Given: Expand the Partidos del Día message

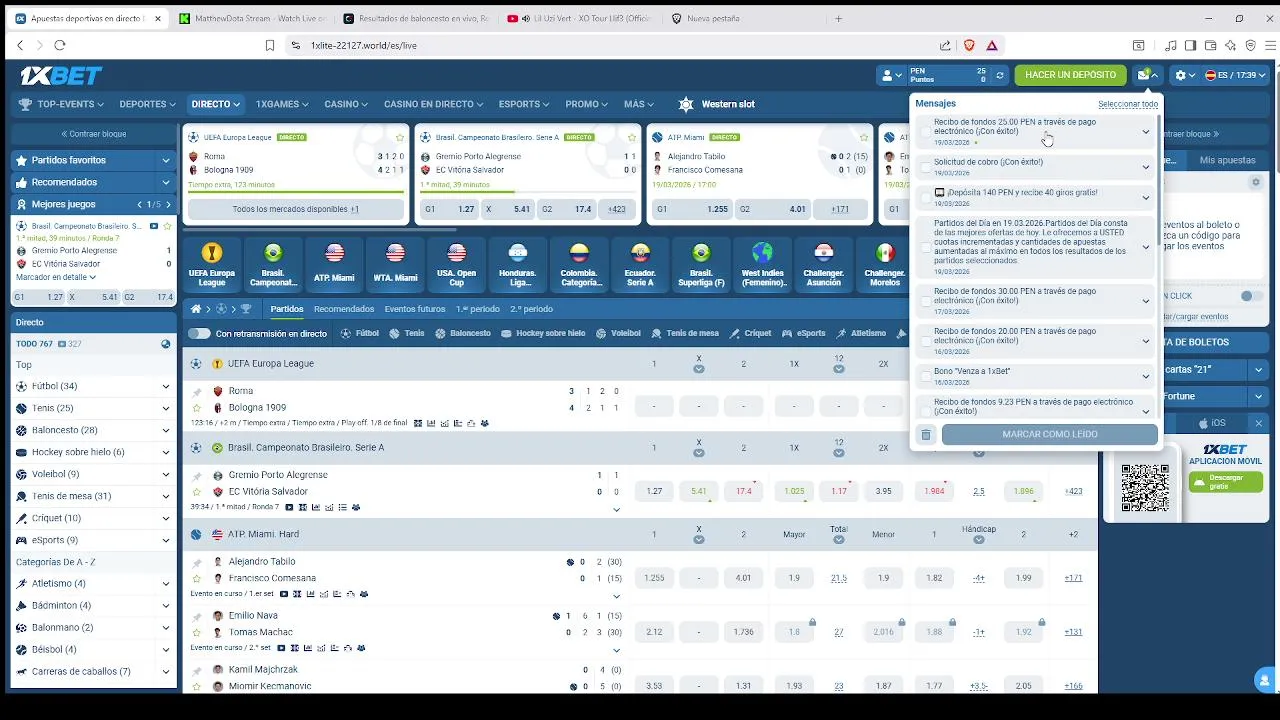Looking at the screenshot, I should coord(1146,248).
